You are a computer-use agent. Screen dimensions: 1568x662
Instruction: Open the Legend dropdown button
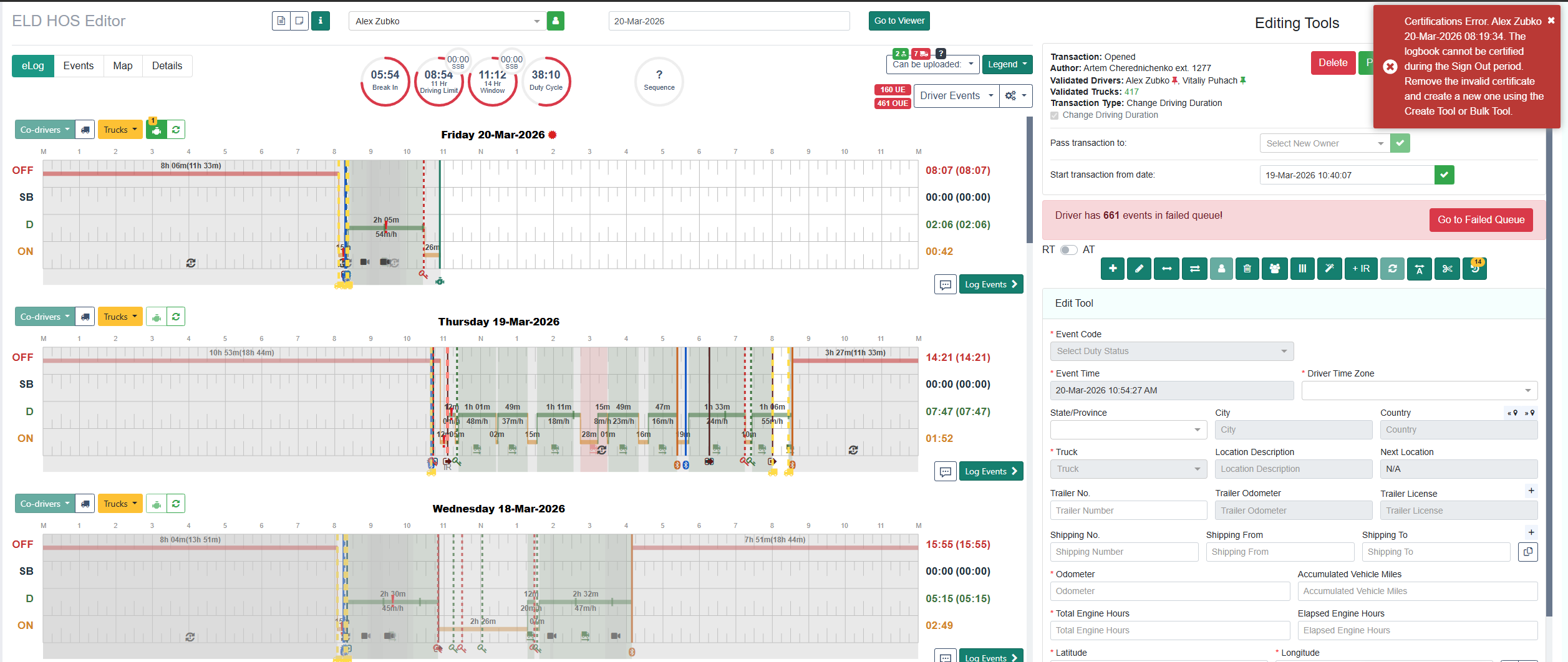tap(1007, 64)
